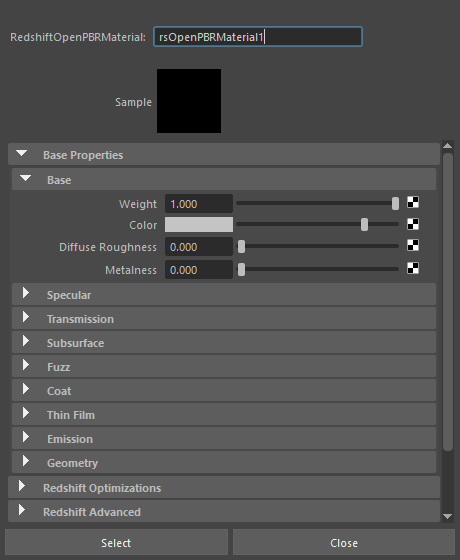Expand the Fuzz section
Screen dimensions: 460x560
pos(224,366)
